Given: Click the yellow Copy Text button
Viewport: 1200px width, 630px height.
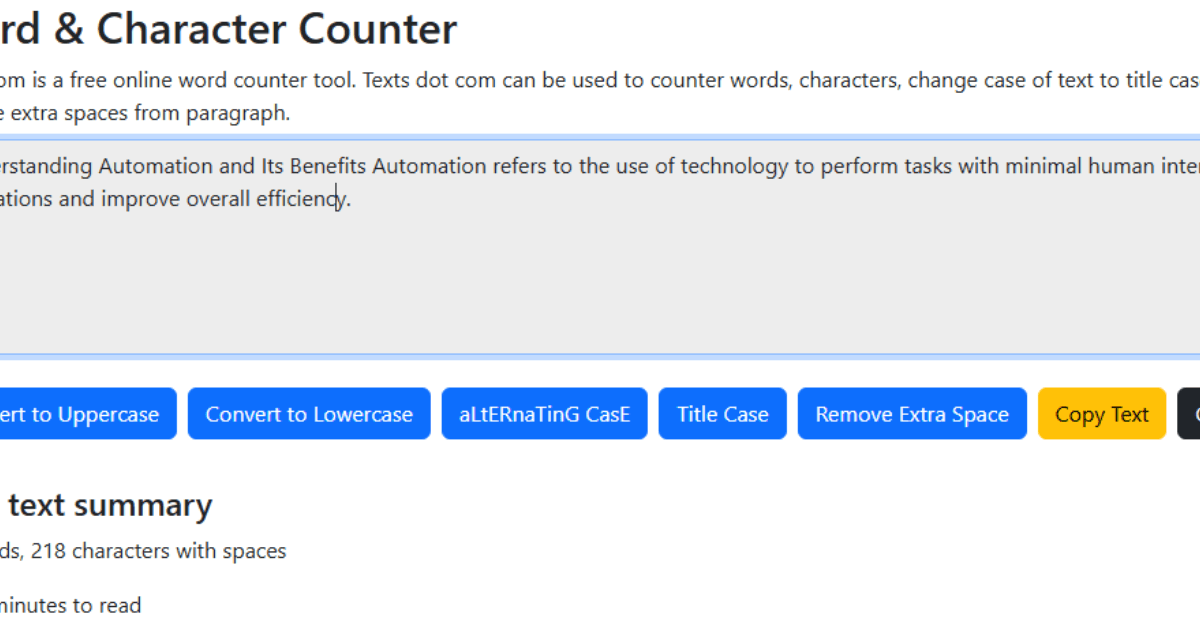Looking at the screenshot, I should (x=1101, y=414).
